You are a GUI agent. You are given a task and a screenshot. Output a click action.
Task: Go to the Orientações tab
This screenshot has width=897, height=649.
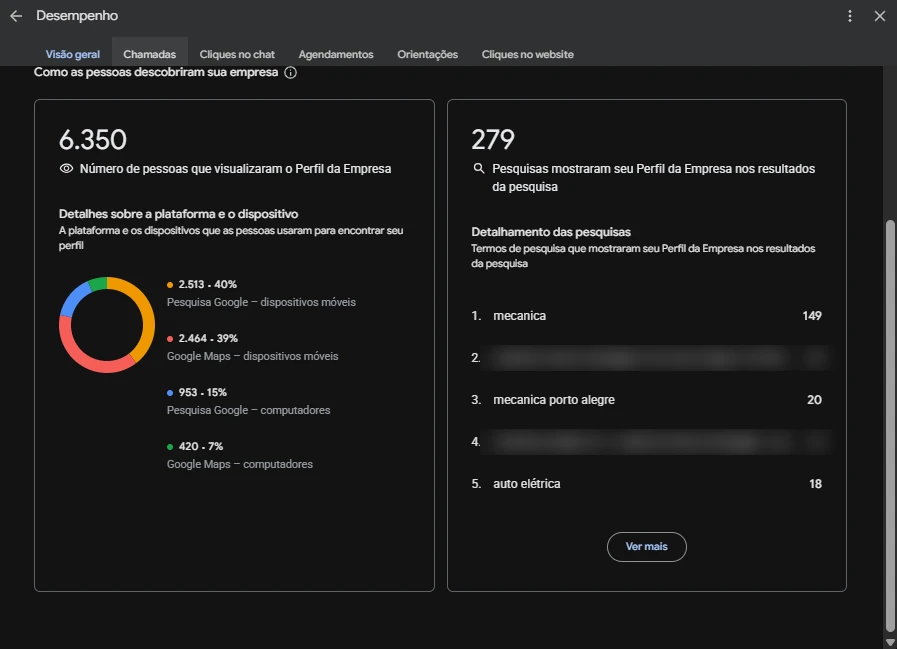pos(427,54)
